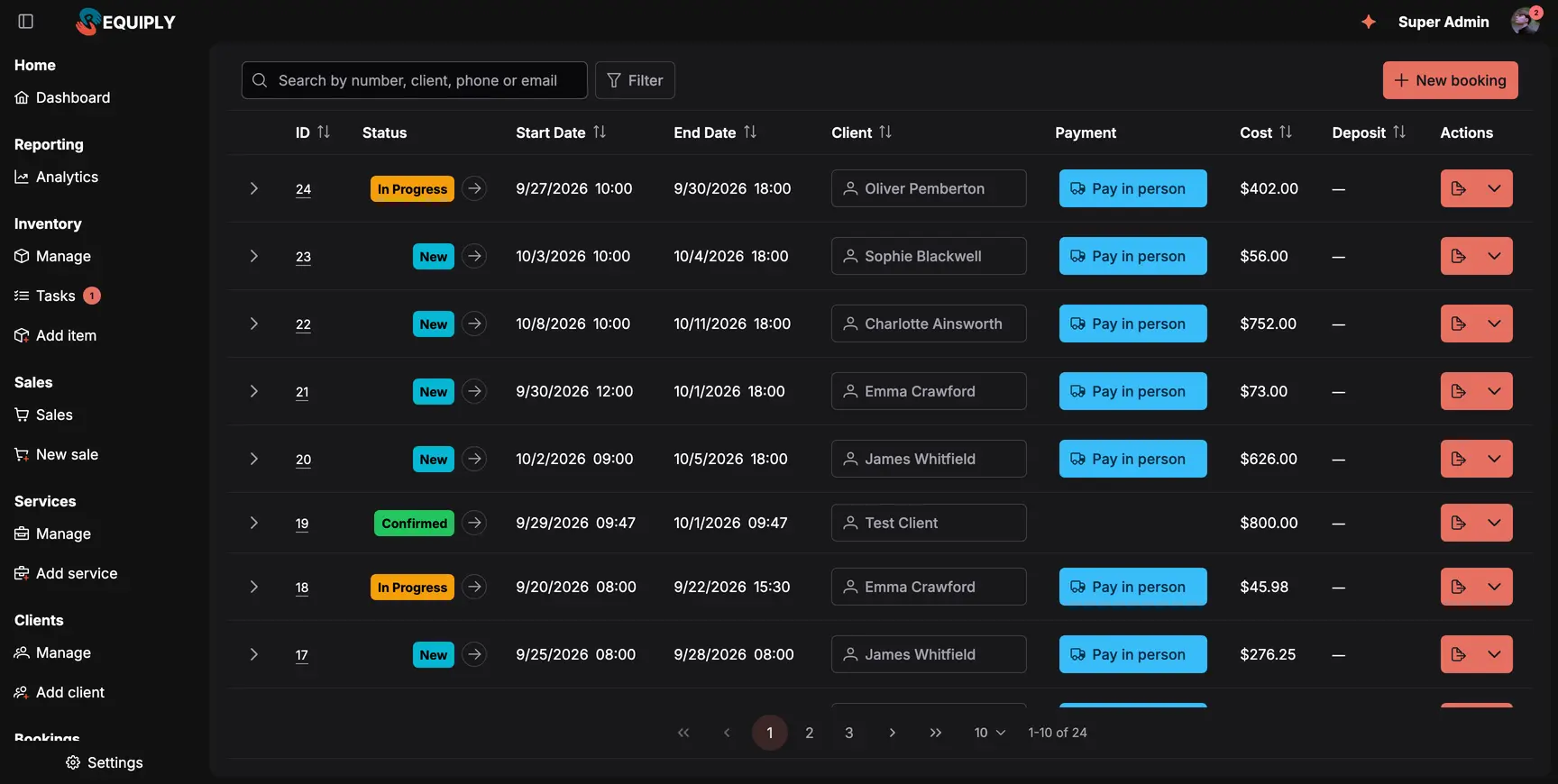Sort by End Date arrows
The image size is (1558, 784).
click(x=750, y=132)
